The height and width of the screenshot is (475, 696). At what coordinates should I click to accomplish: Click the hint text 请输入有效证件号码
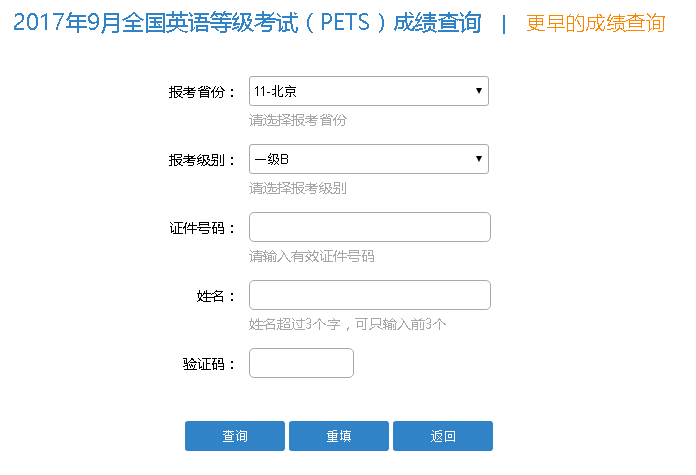[x=312, y=256]
